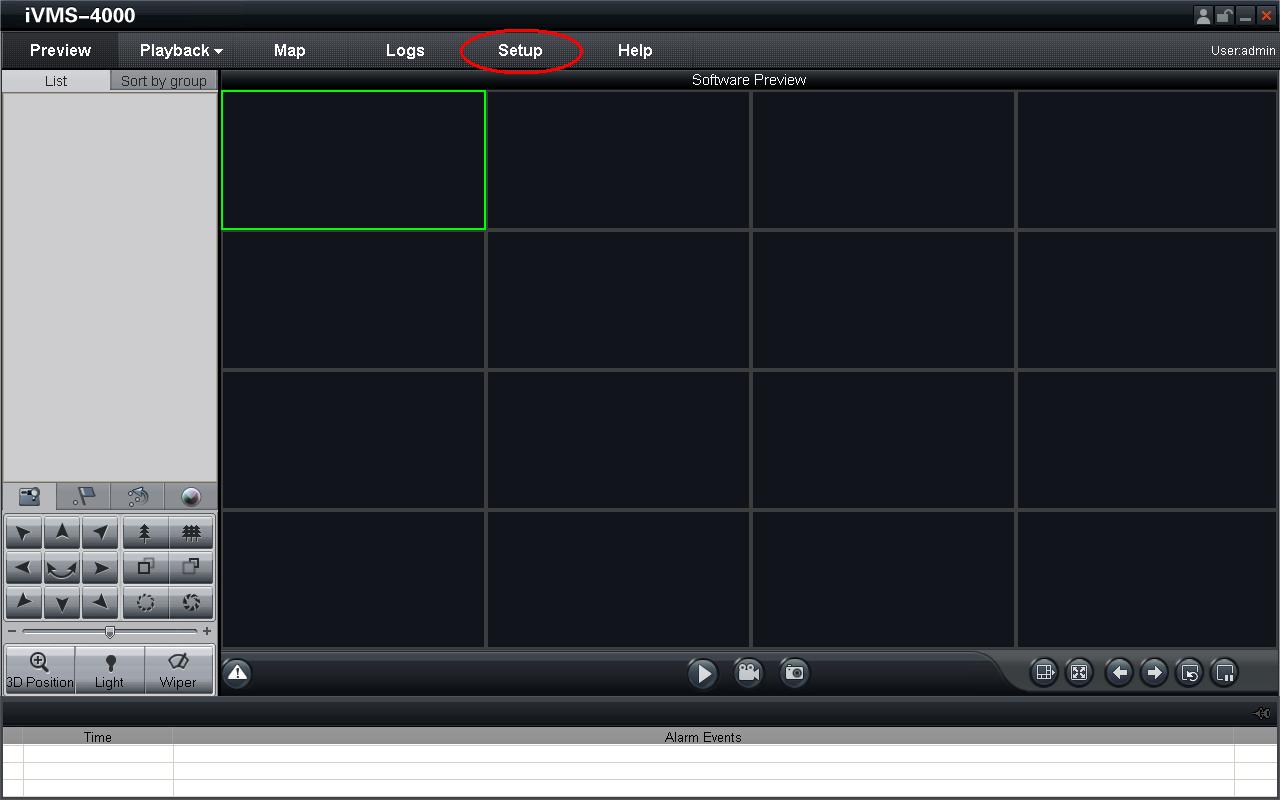
Task: Go to next page with right arrow
Action: 1154,673
